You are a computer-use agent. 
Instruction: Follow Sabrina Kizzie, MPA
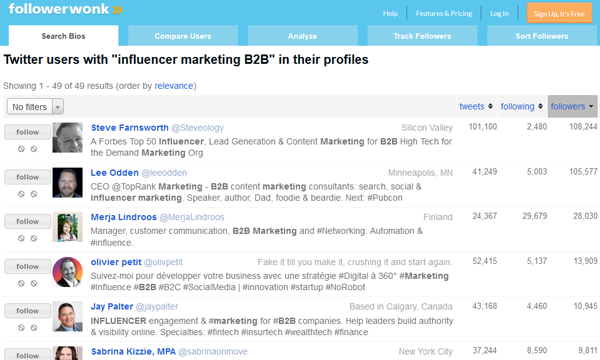[28, 355]
